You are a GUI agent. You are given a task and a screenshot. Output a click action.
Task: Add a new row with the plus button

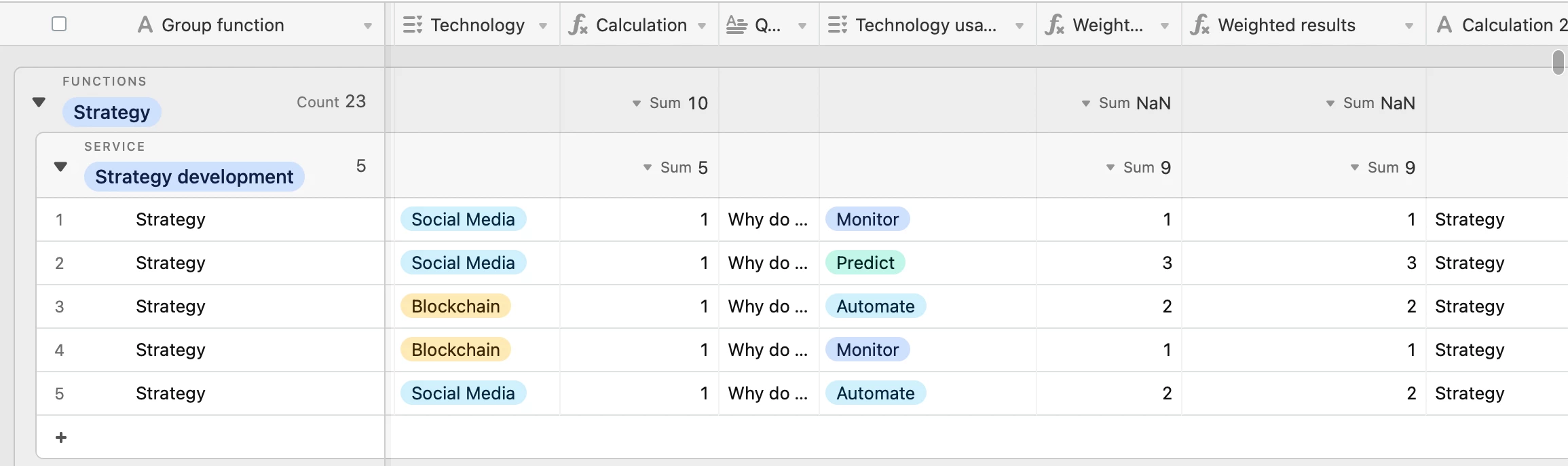pyautogui.click(x=61, y=437)
